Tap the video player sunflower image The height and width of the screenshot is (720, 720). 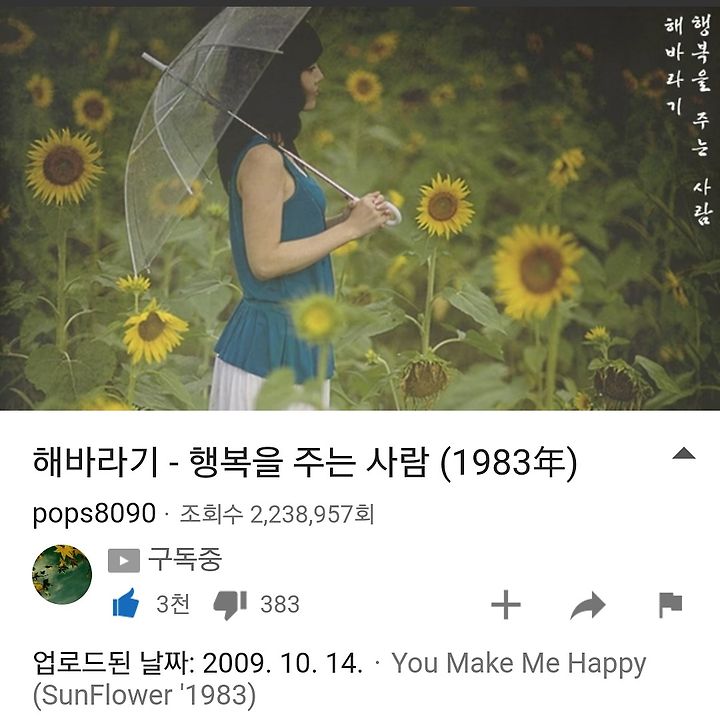click(x=360, y=208)
